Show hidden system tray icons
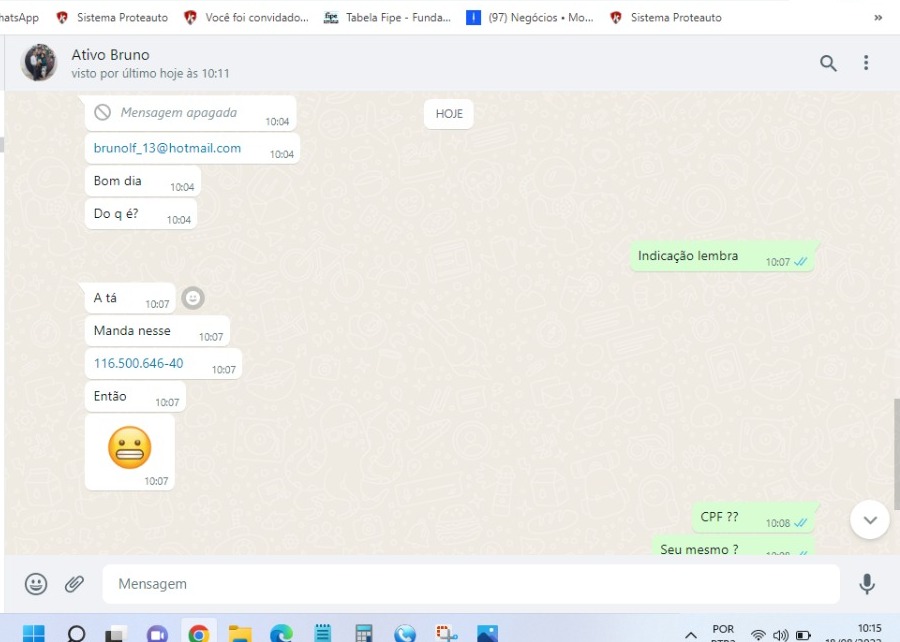 (x=690, y=635)
